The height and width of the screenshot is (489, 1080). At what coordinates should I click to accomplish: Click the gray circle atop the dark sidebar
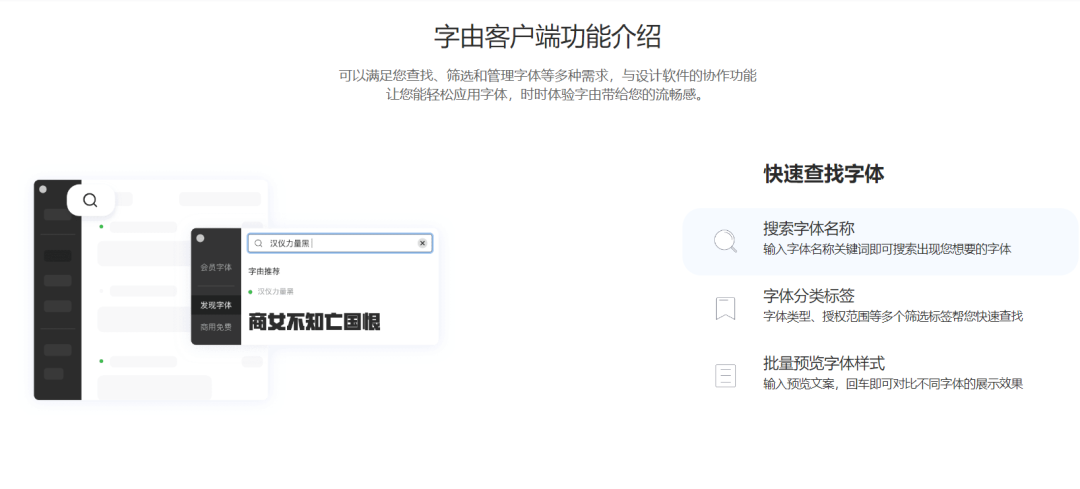43,188
